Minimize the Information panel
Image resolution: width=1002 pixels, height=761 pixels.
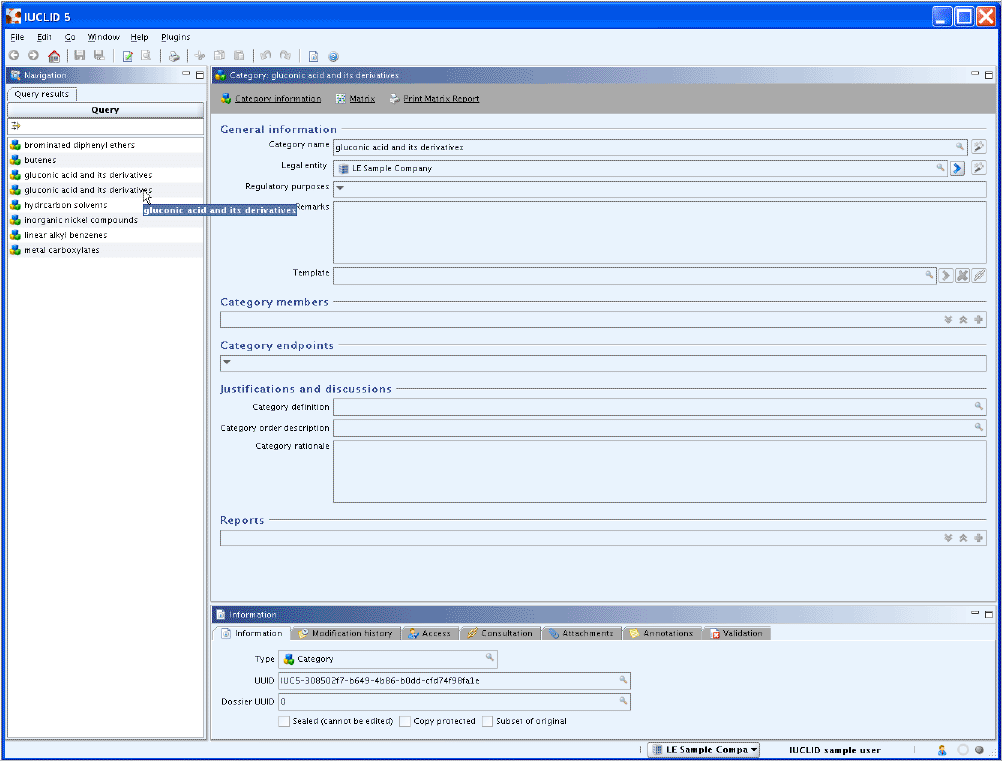tap(975, 613)
